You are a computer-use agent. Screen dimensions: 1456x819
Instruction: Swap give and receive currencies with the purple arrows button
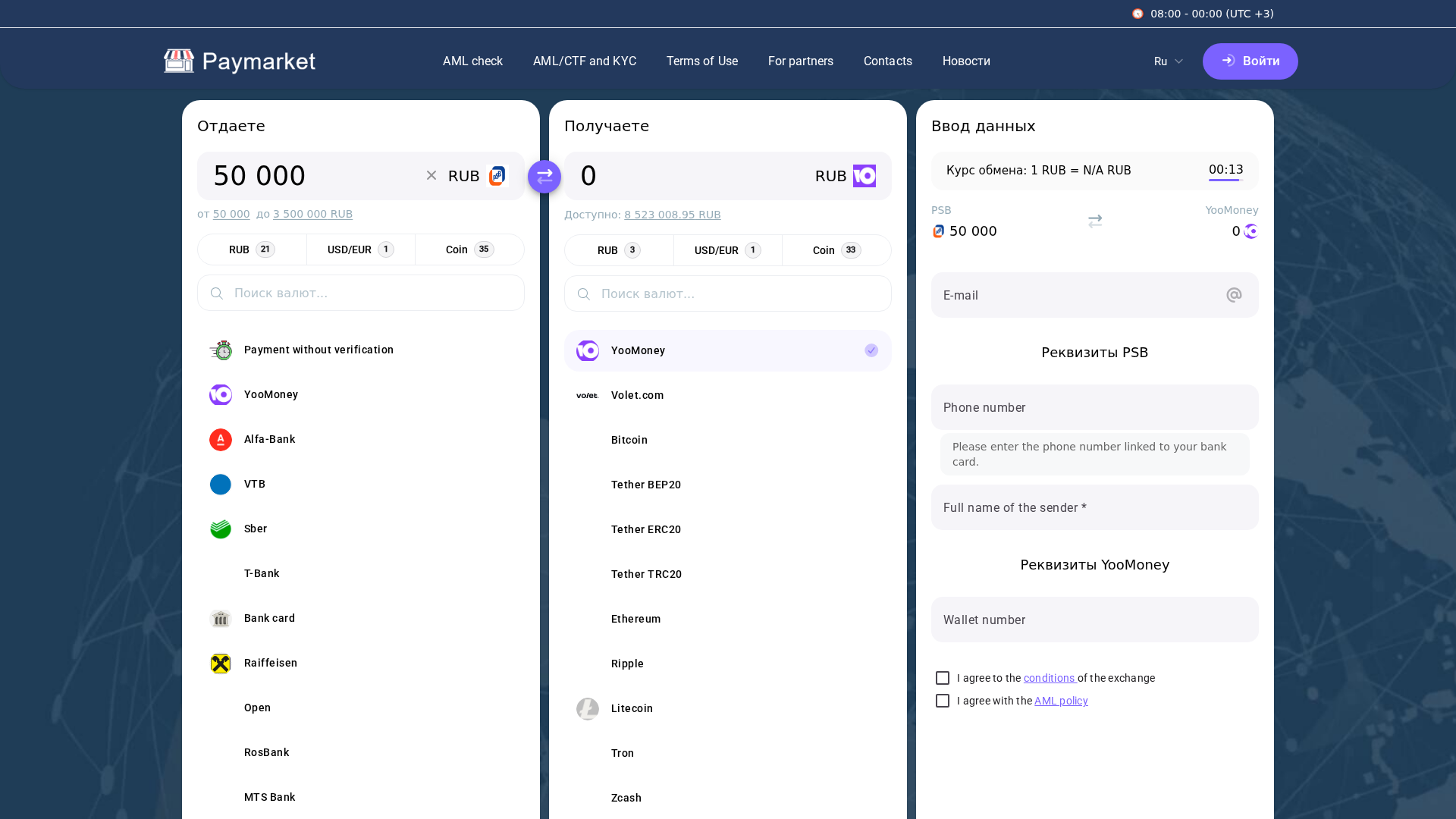(544, 177)
